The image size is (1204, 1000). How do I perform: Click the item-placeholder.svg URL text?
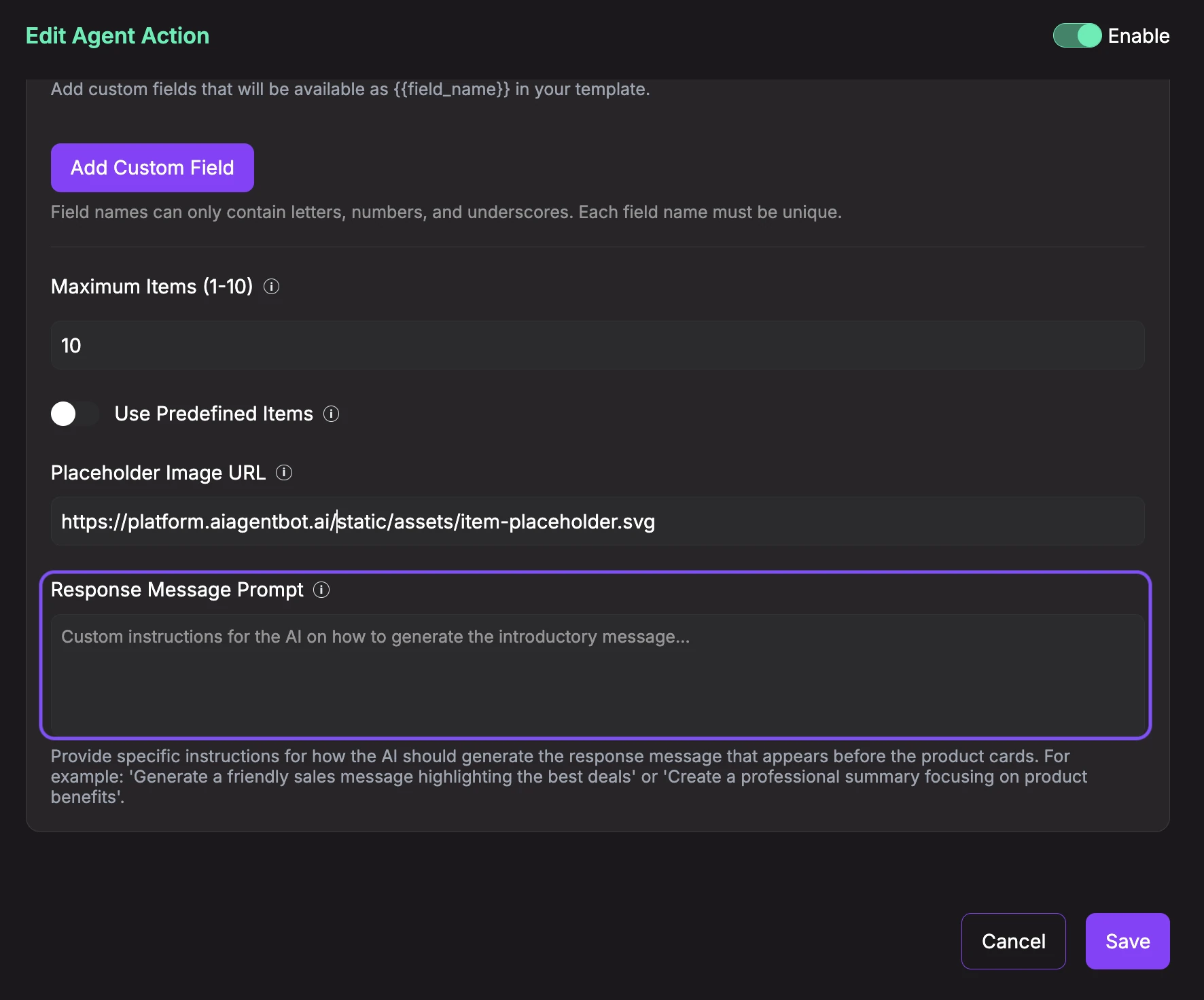coord(357,522)
